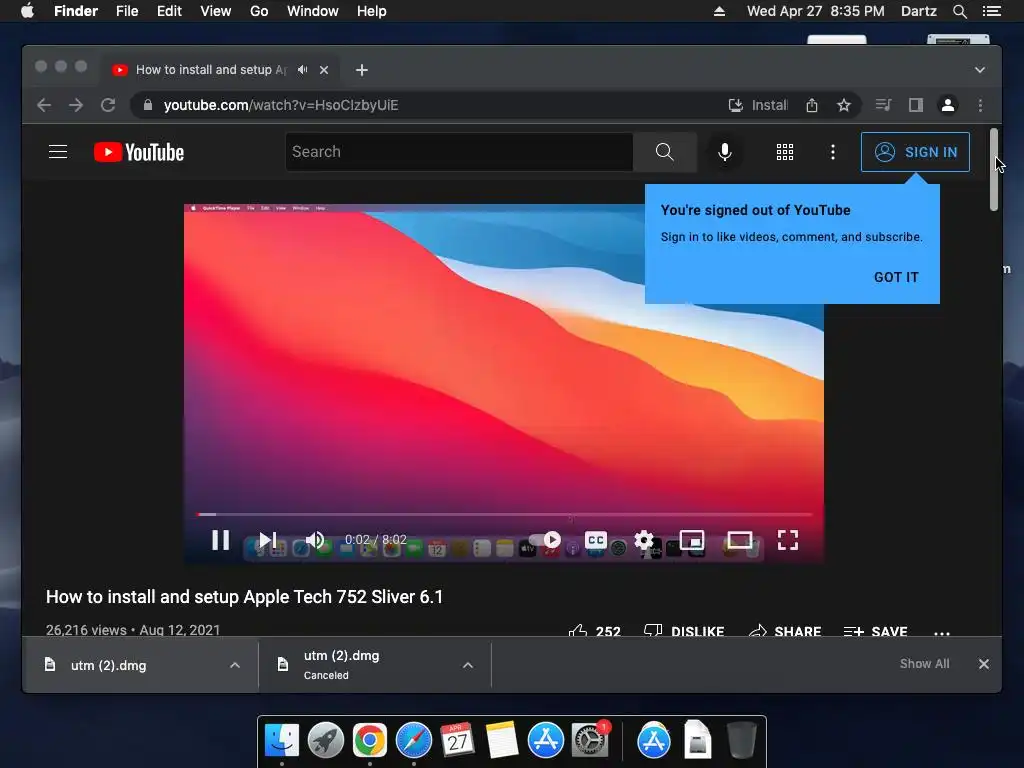Open the Go menu
This screenshot has width=1024, height=768.
259,11
